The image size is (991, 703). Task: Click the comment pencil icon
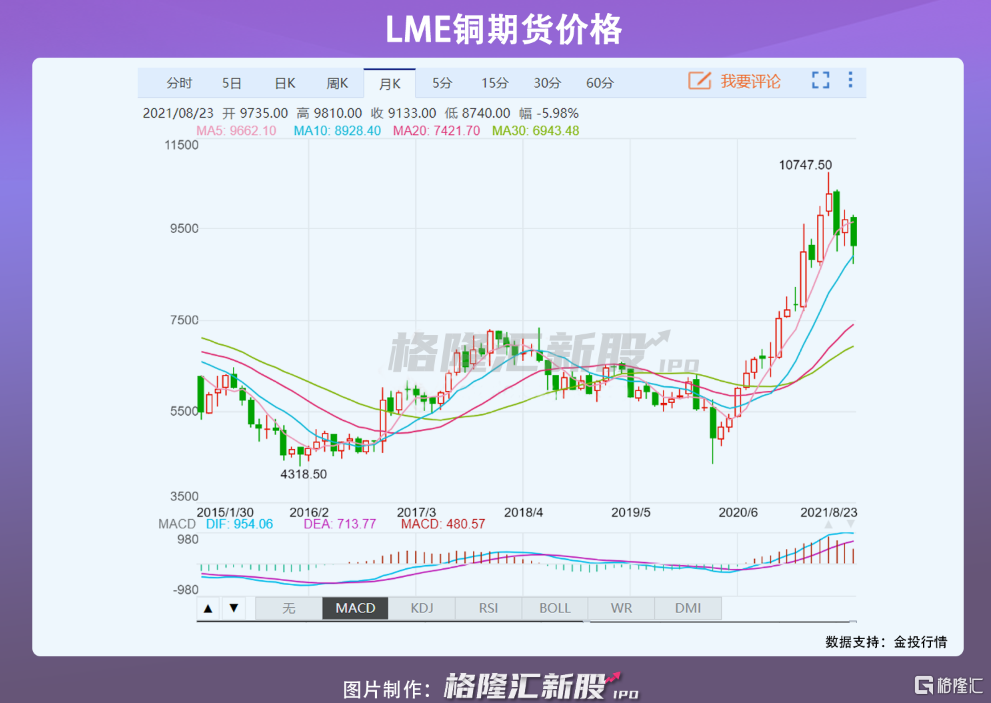click(699, 81)
